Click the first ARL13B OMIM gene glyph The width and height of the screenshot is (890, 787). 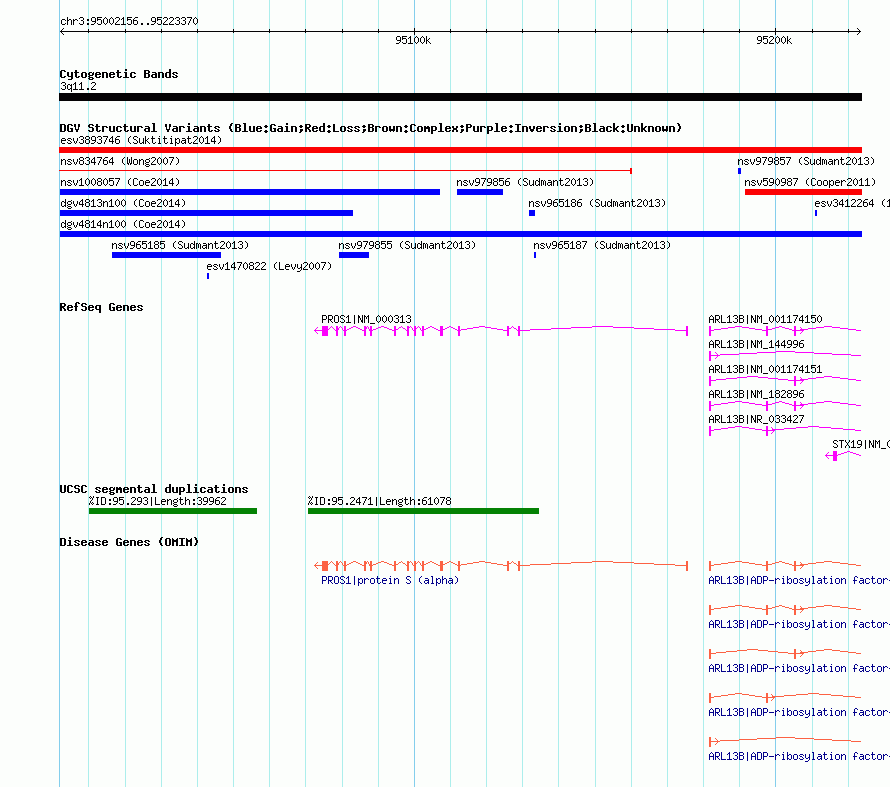tap(785, 566)
